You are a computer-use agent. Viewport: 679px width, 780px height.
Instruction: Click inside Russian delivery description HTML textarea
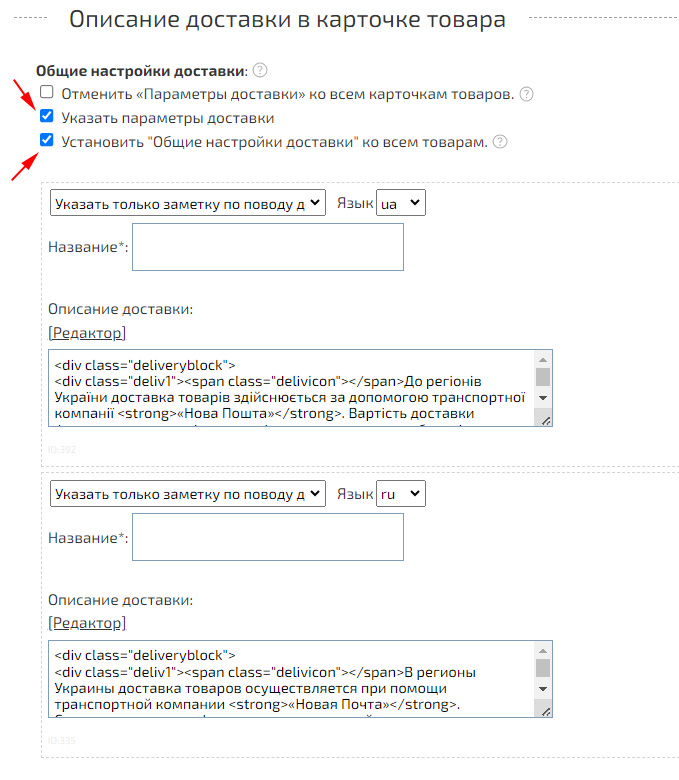click(x=290, y=680)
